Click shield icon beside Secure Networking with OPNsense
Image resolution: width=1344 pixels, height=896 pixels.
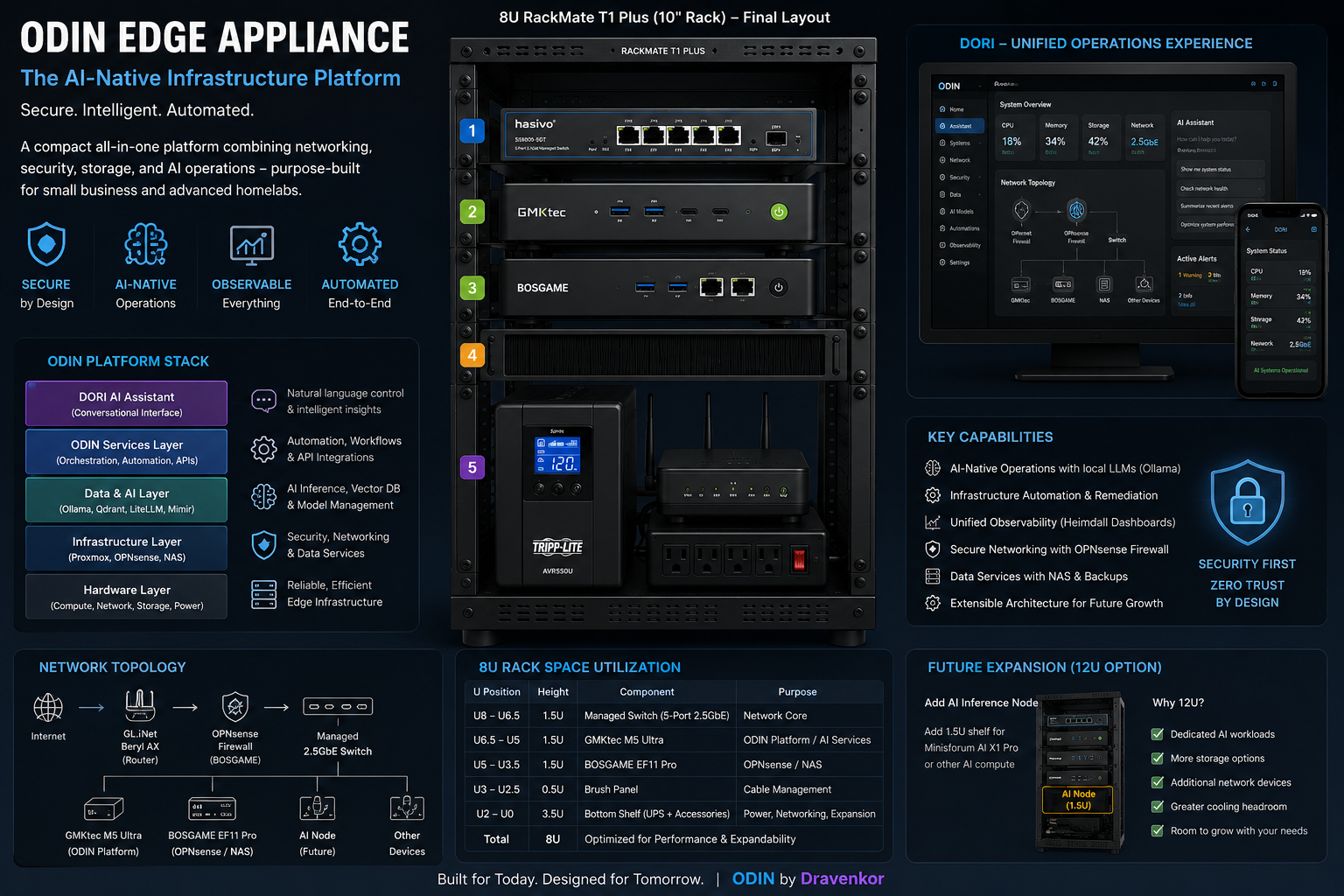(x=933, y=549)
